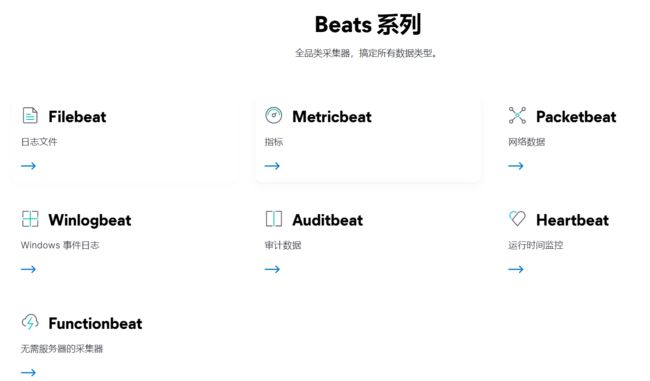Open the Metricbeat heading link
The image size is (650, 381).
coord(332,116)
